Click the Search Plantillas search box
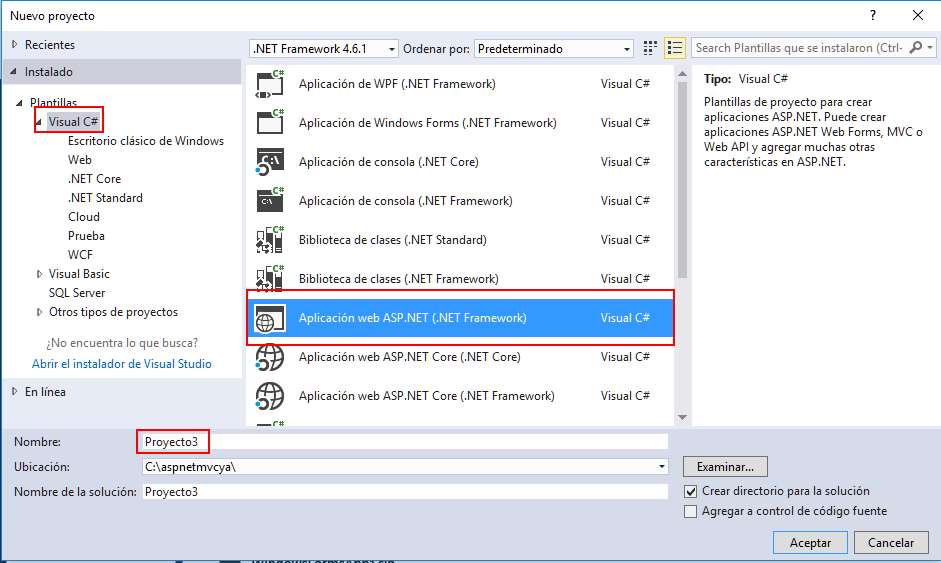Viewport: 941px width, 563px height. (800, 47)
